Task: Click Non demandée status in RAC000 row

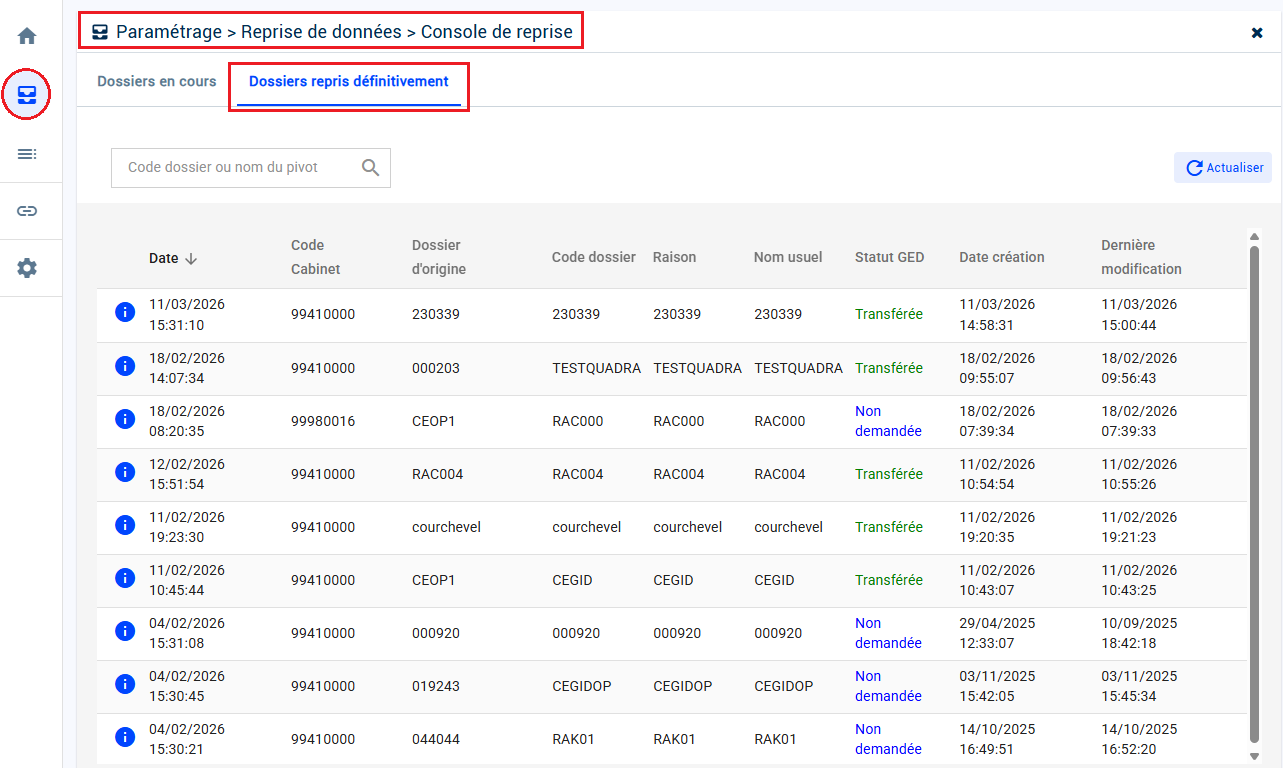Action: 888,421
